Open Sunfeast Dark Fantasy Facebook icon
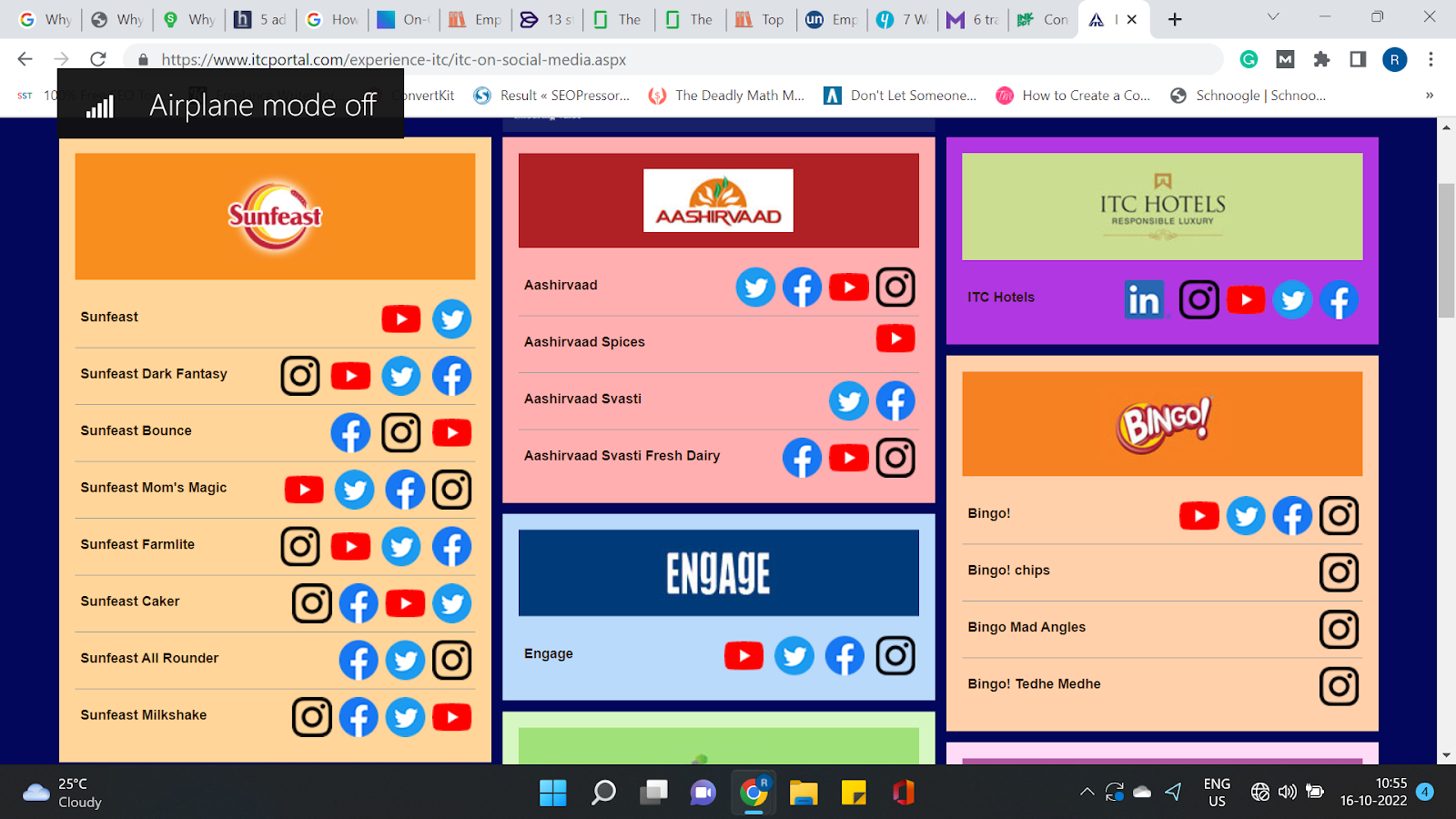1456x819 pixels. (451, 376)
